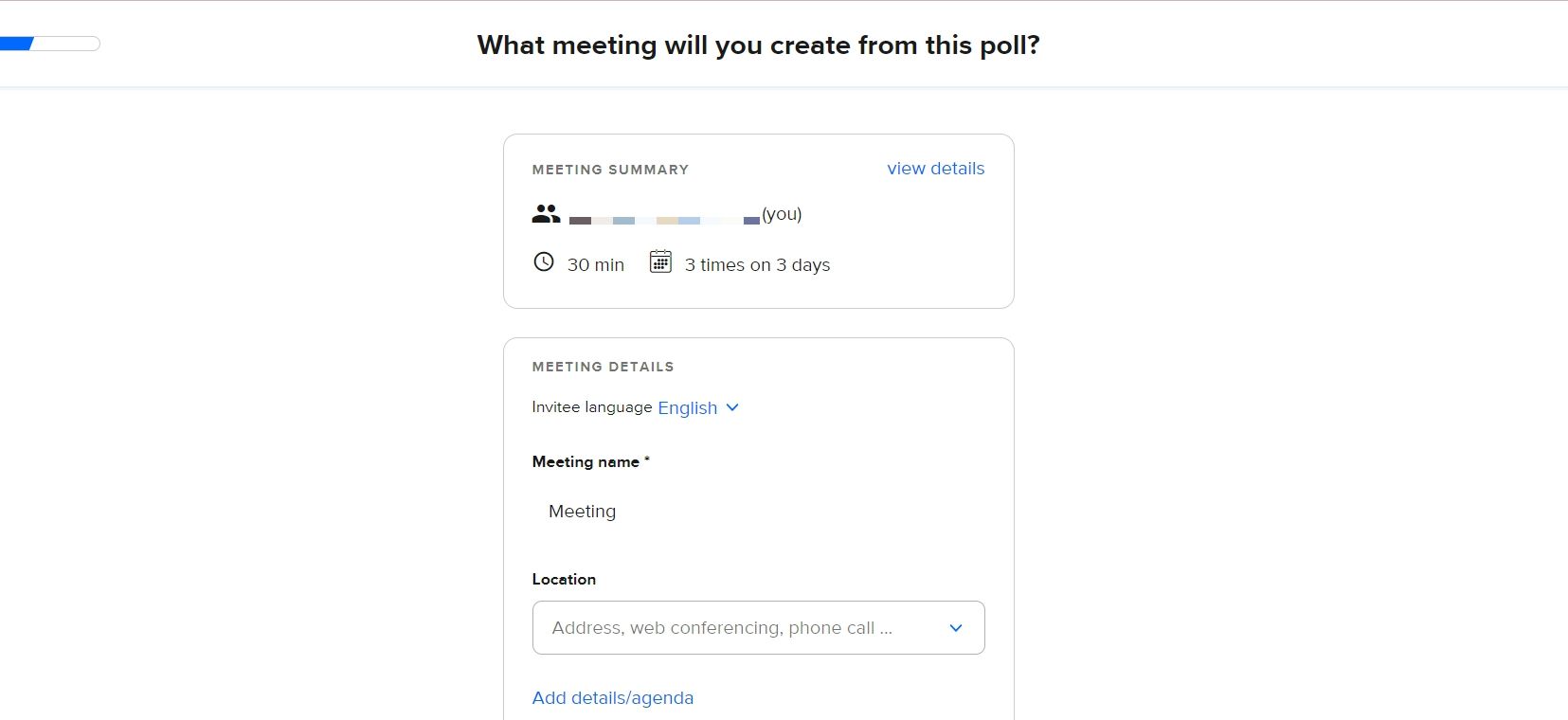1568x720 pixels.
Task: Click Add details/agenda
Action: (612, 697)
